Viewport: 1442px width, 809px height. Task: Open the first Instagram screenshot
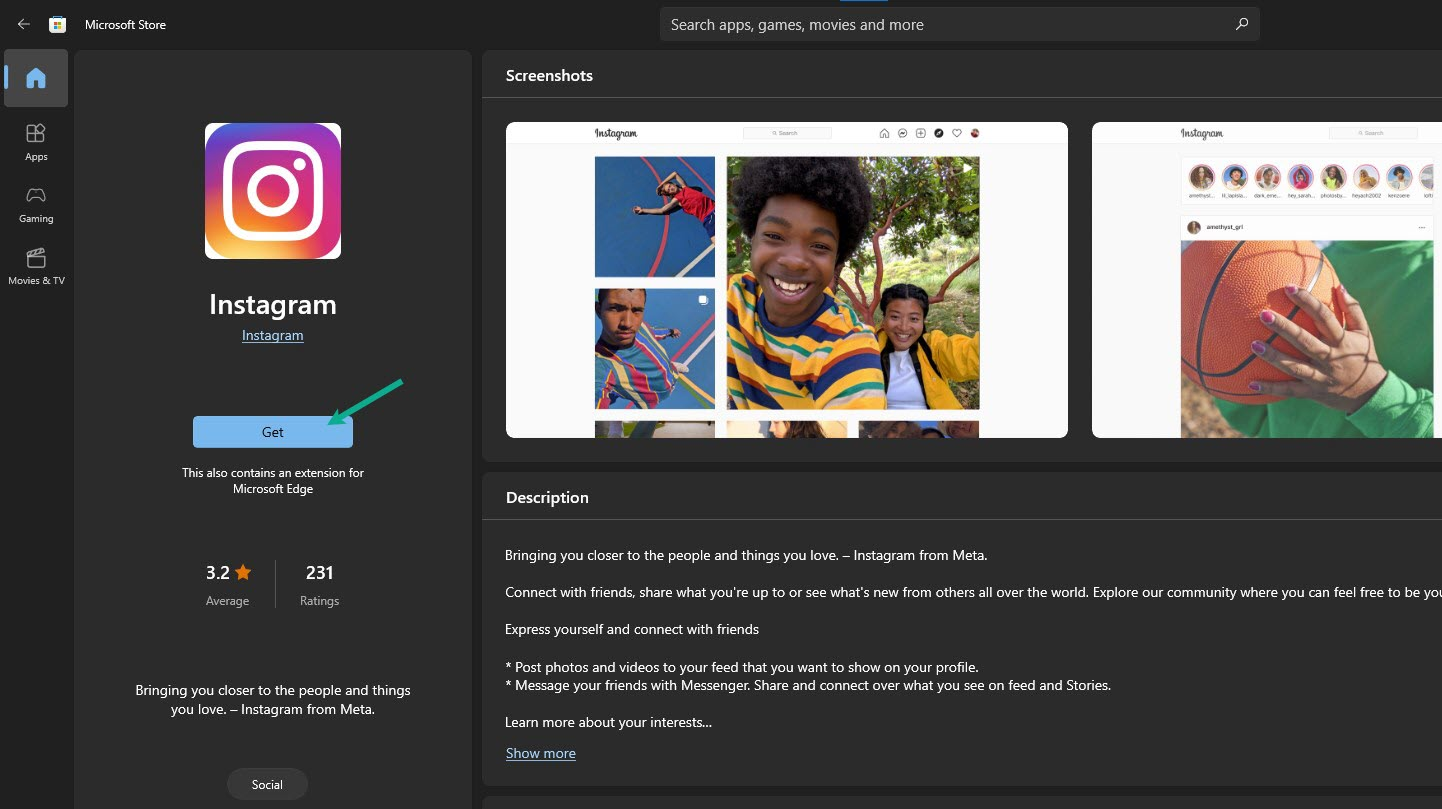coord(787,280)
